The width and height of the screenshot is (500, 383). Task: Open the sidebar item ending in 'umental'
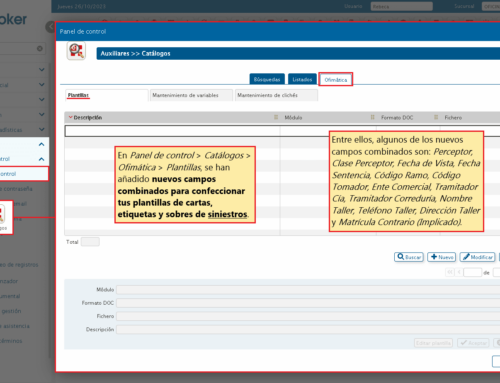point(10,296)
